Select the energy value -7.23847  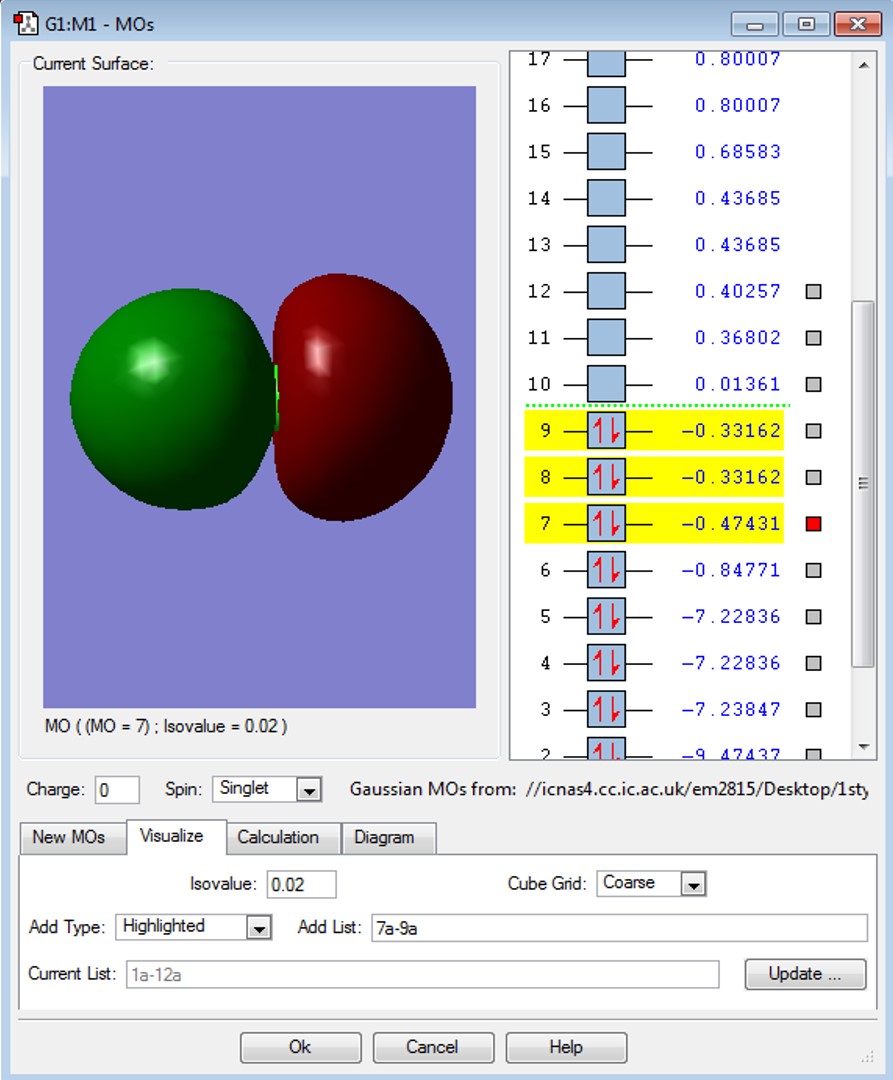[x=731, y=709]
